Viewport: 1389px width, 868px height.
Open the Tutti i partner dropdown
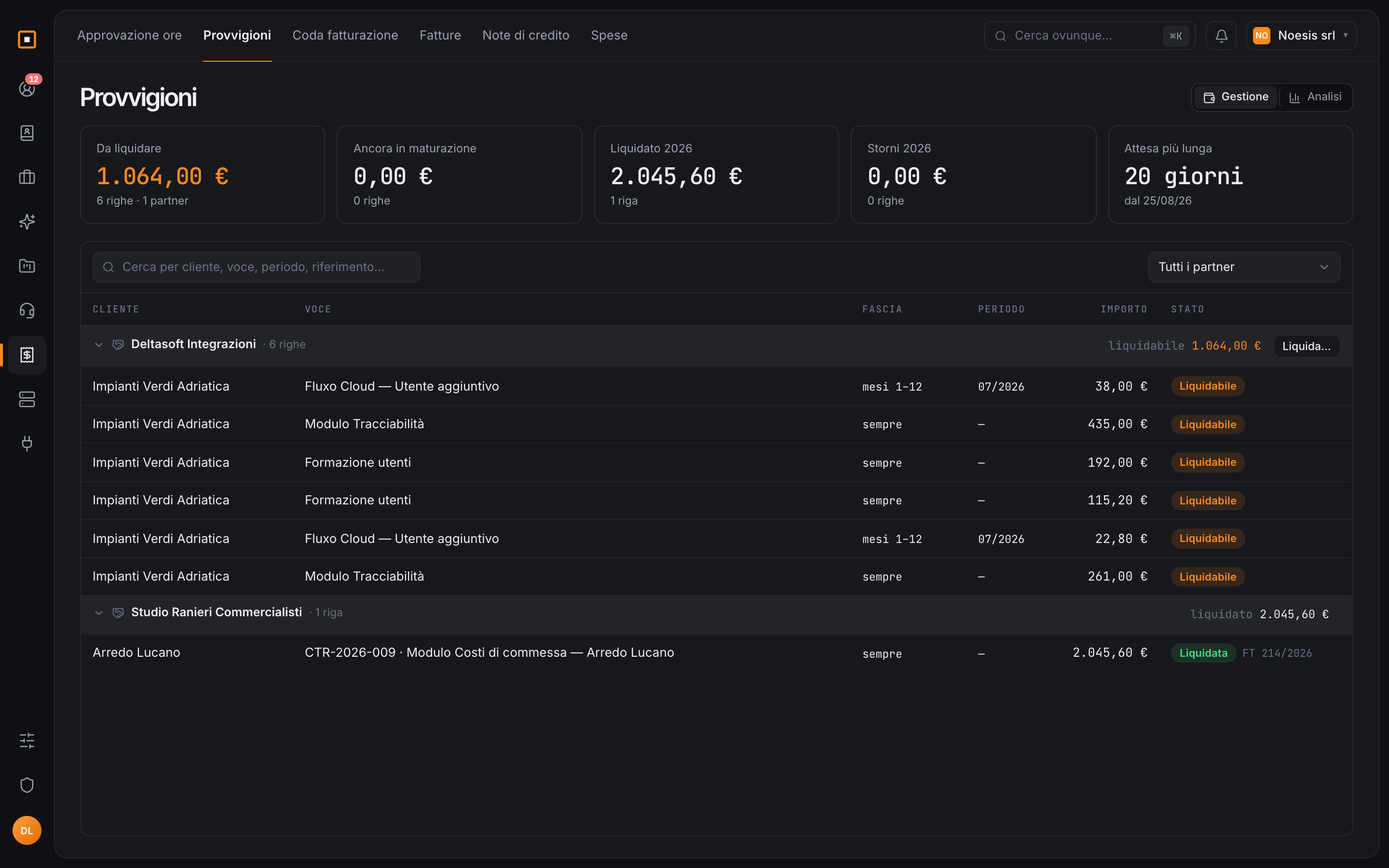[x=1244, y=267]
